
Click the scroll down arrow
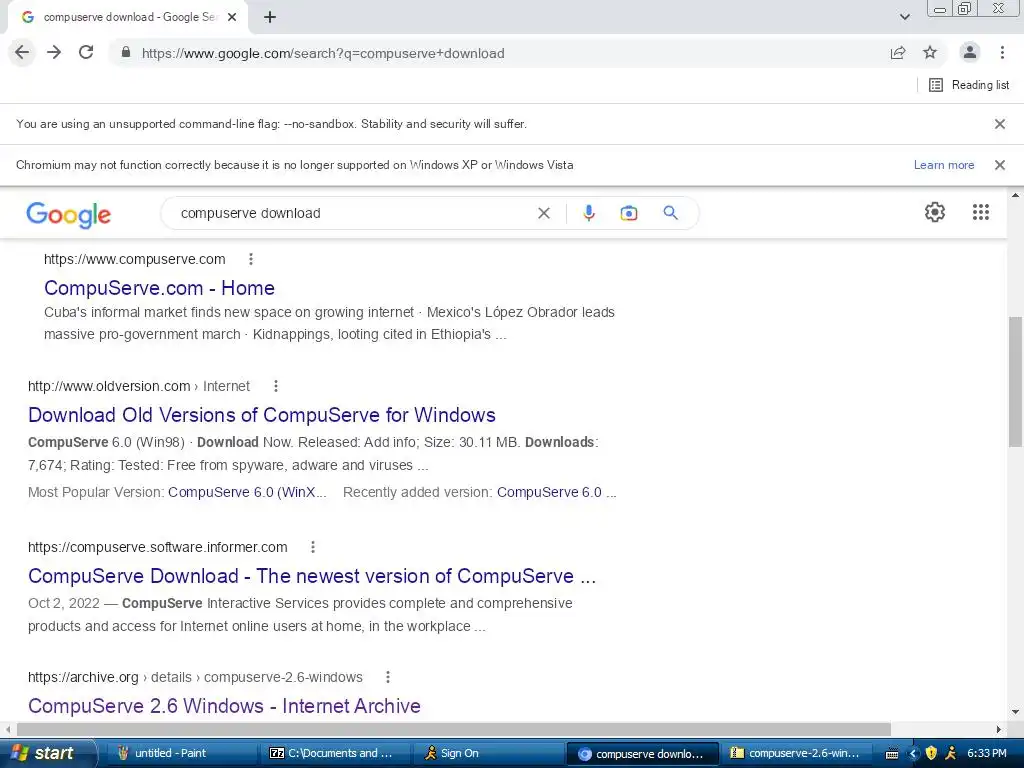point(1016,712)
